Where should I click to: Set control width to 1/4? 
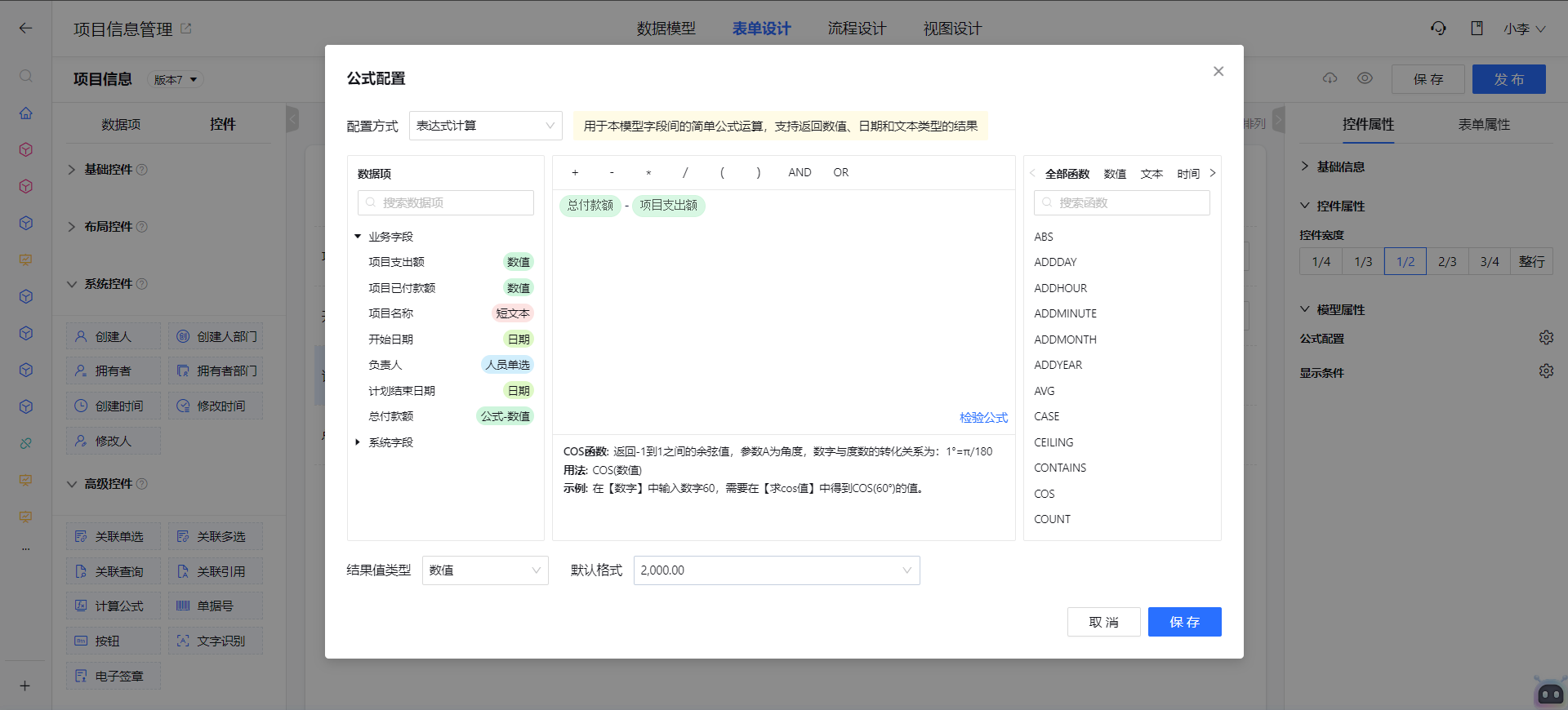1321,261
